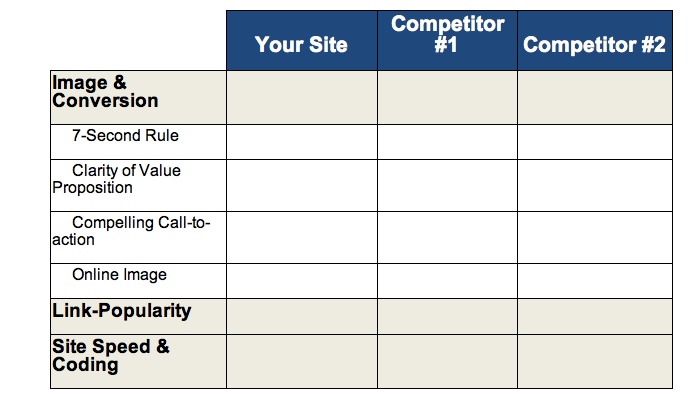This screenshot has height=395, width=694.
Task: Click the Compelling Call-to-action row label
Action: [x=131, y=231]
